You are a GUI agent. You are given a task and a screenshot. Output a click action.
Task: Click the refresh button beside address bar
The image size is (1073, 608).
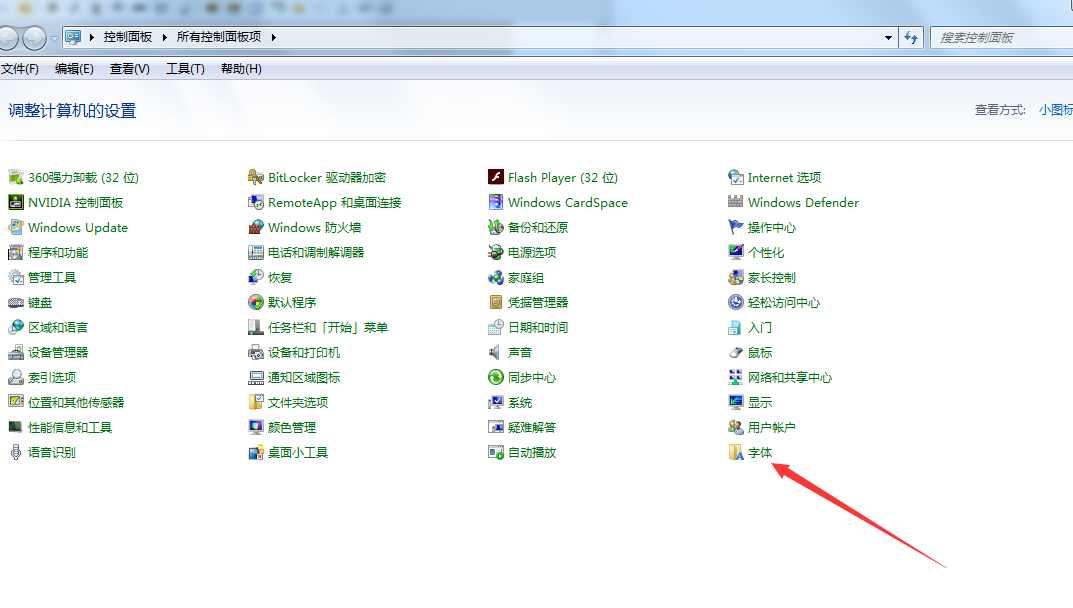(911, 38)
